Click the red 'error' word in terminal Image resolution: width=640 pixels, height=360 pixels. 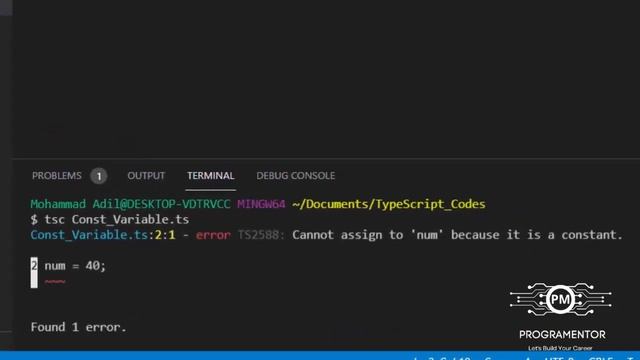pyautogui.click(x=213, y=235)
